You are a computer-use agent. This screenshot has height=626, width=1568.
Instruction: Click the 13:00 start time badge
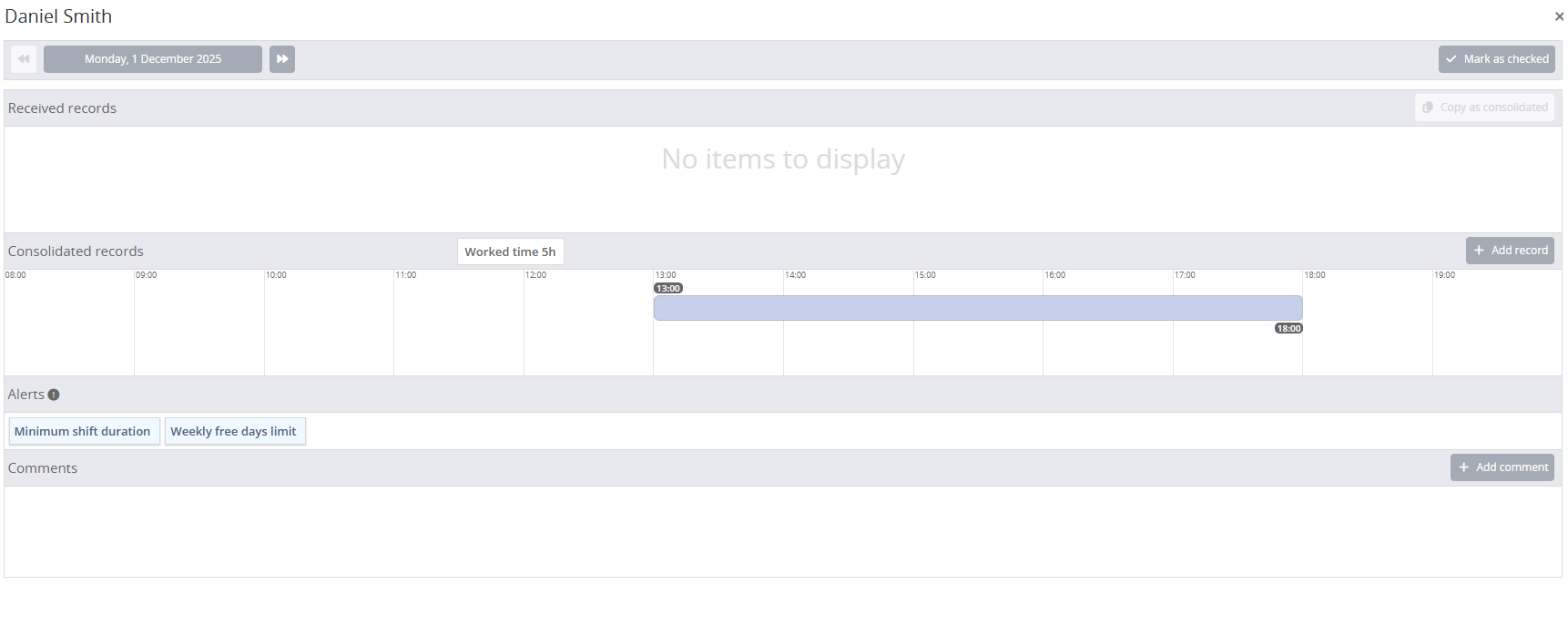[668, 288]
